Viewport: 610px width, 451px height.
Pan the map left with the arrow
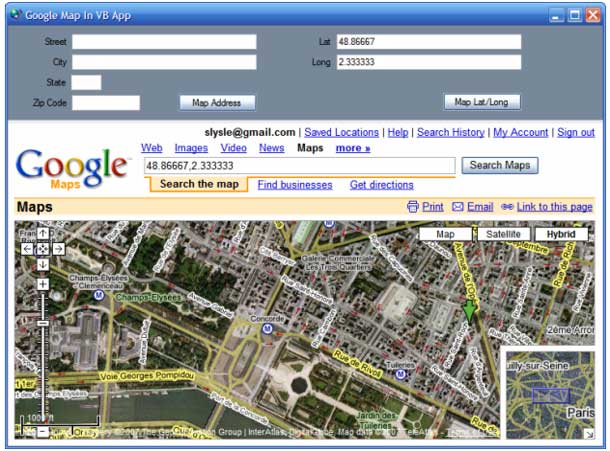[27, 249]
